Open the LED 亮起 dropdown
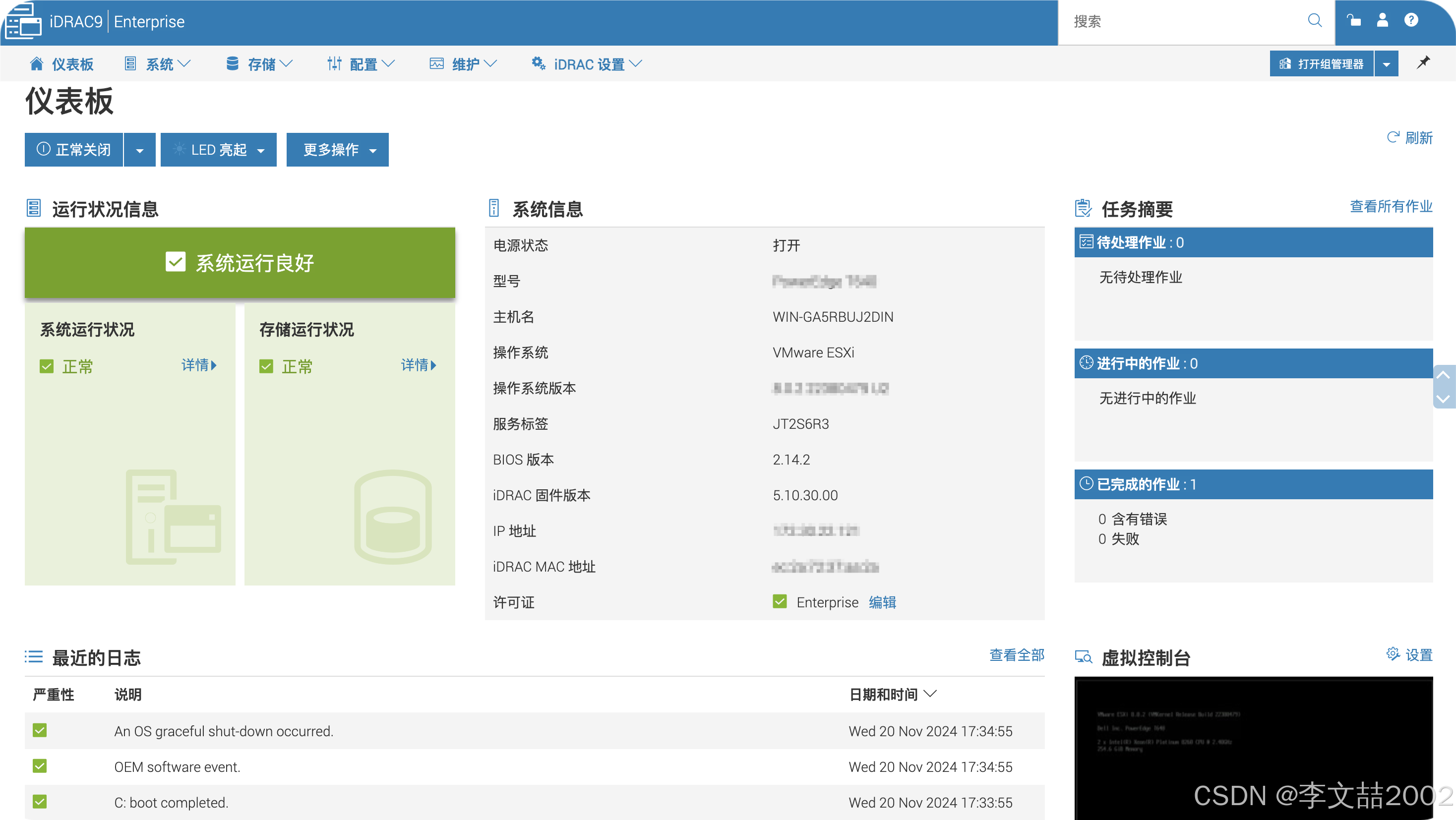This screenshot has height=820, width=1456. pos(219,150)
